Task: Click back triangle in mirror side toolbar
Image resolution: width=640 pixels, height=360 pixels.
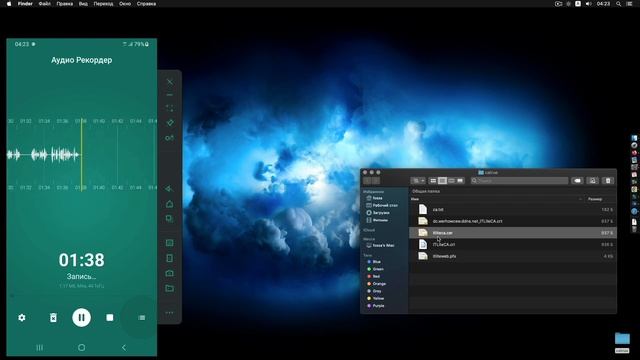Action: [x=169, y=189]
